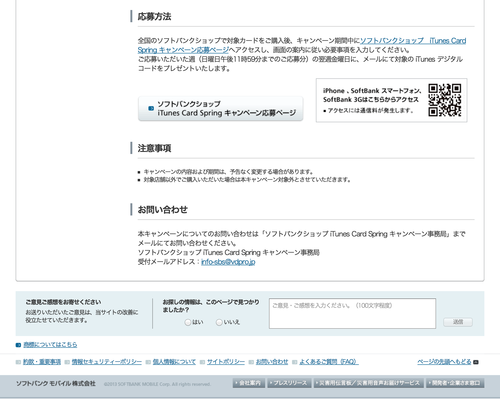Click the ソフトバンクショップ iTunes Card Spring キャンペーン応募ページ button
Image resolution: width=500 pixels, height=399 pixels.
pos(221,109)
